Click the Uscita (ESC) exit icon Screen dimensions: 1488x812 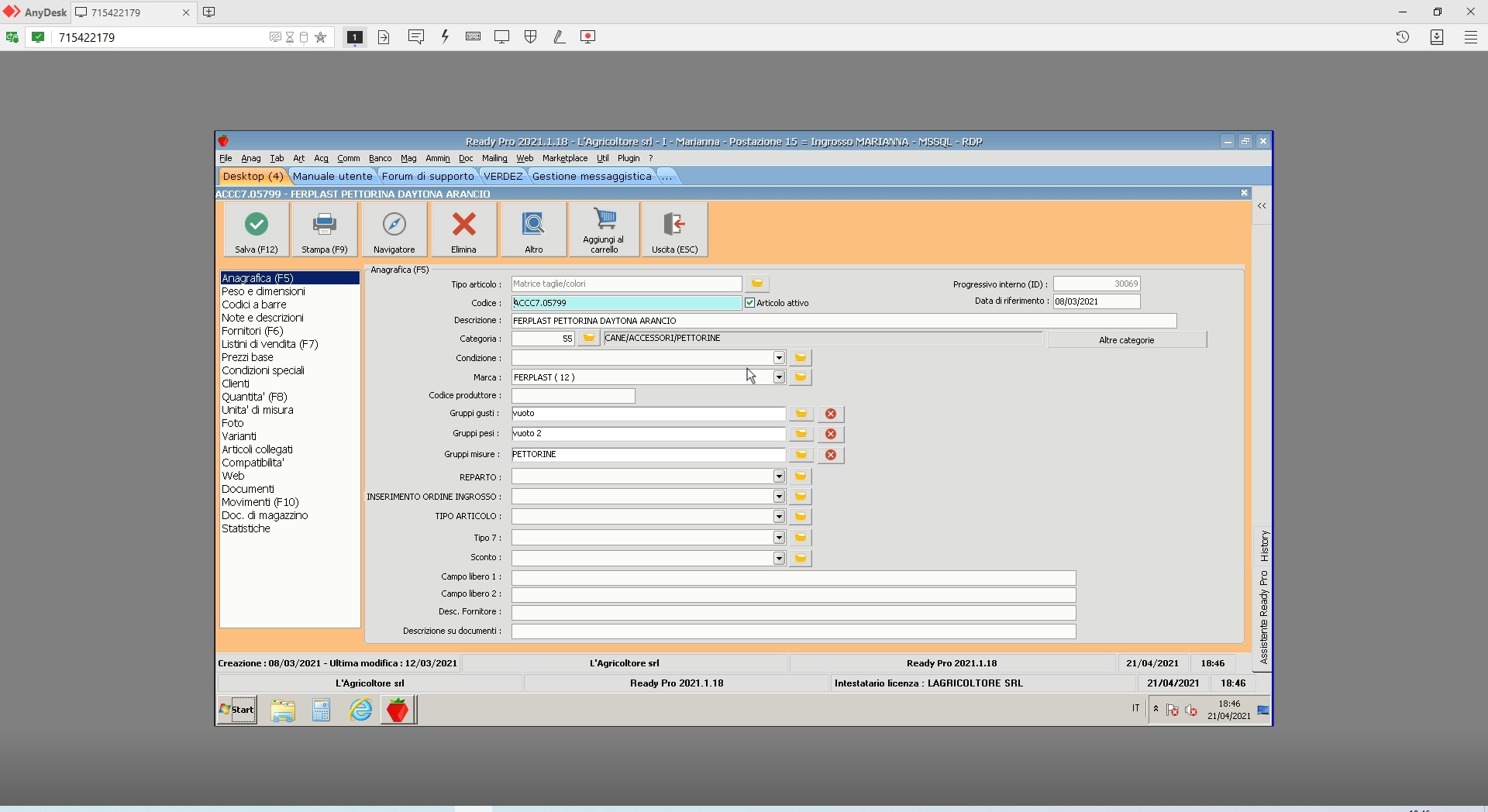click(674, 225)
